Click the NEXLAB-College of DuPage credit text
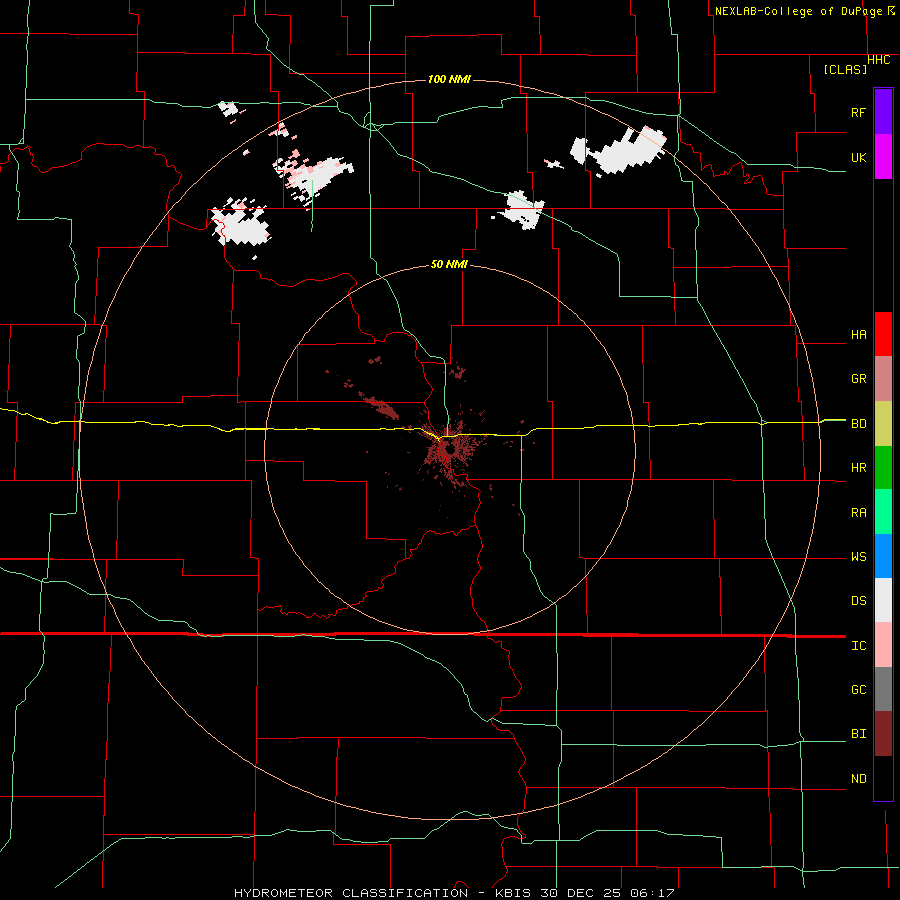This screenshot has height=900, width=900. tap(798, 11)
